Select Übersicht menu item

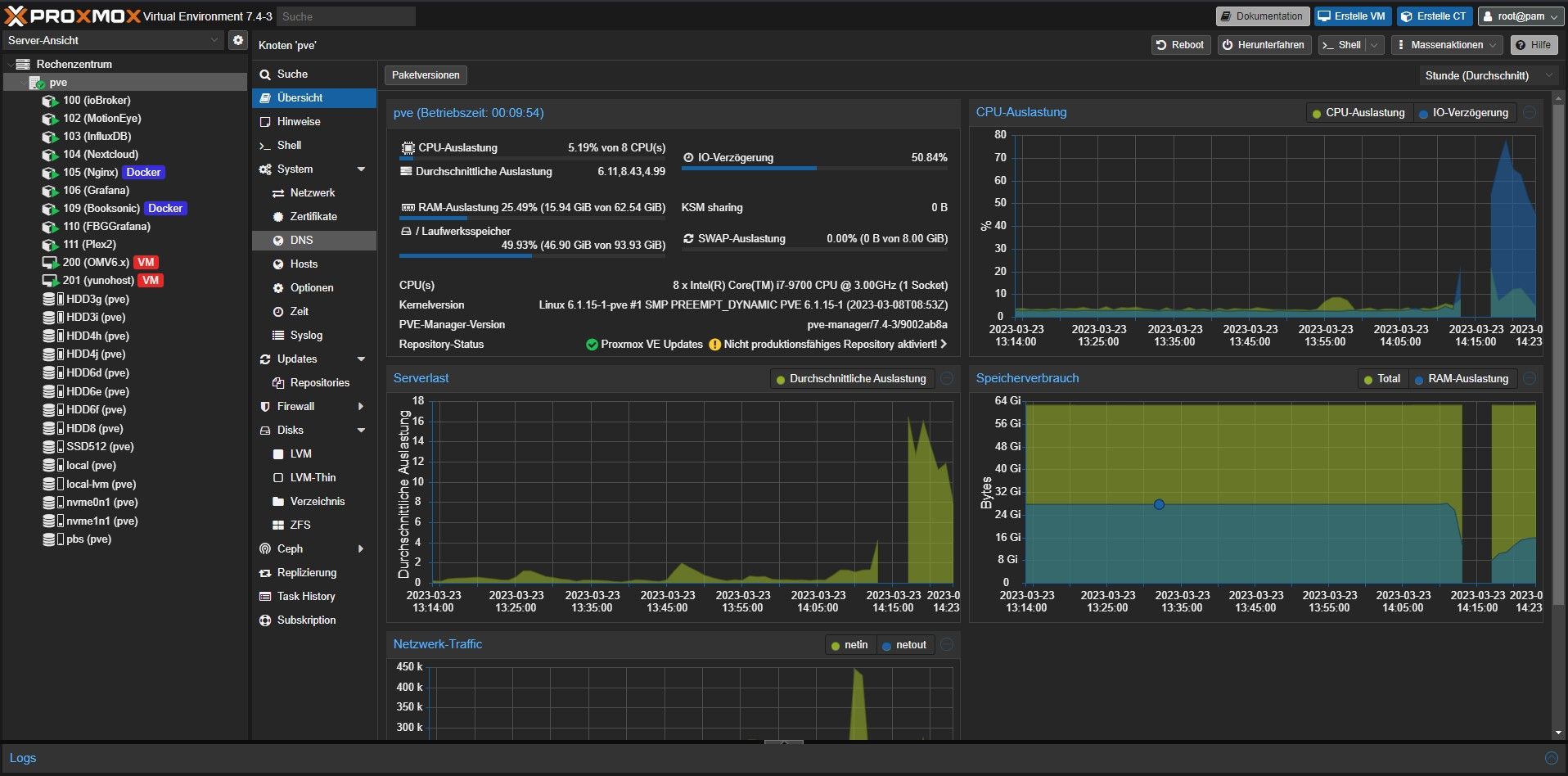(x=314, y=98)
